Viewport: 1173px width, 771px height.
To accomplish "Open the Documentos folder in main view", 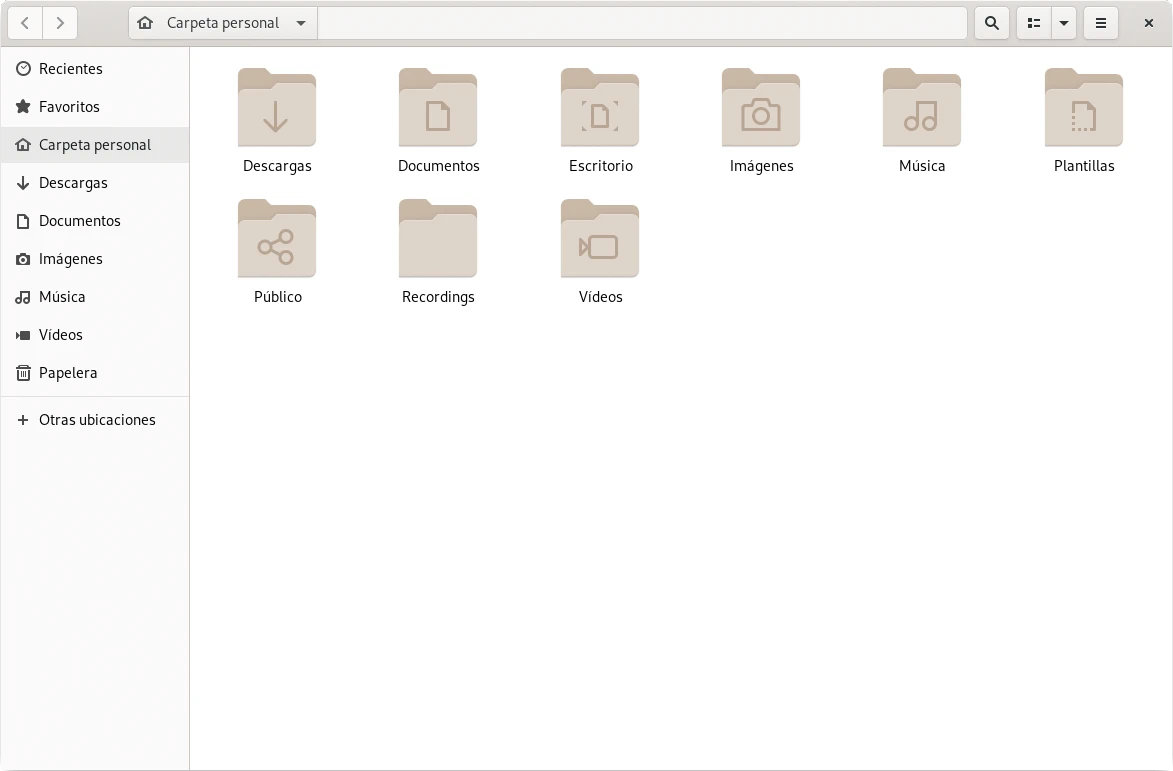I will pyautogui.click(x=438, y=109).
